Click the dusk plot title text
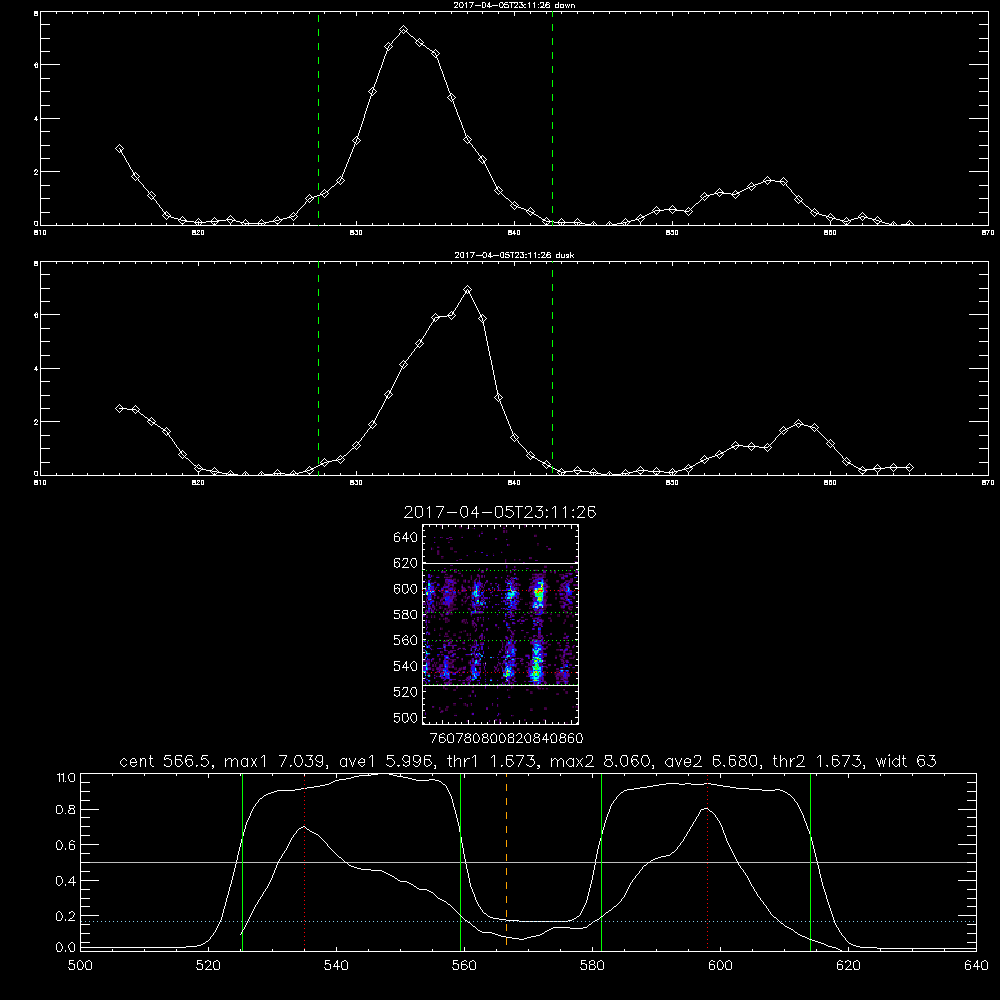The width and height of the screenshot is (1000, 1000). [x=514, y=255]
